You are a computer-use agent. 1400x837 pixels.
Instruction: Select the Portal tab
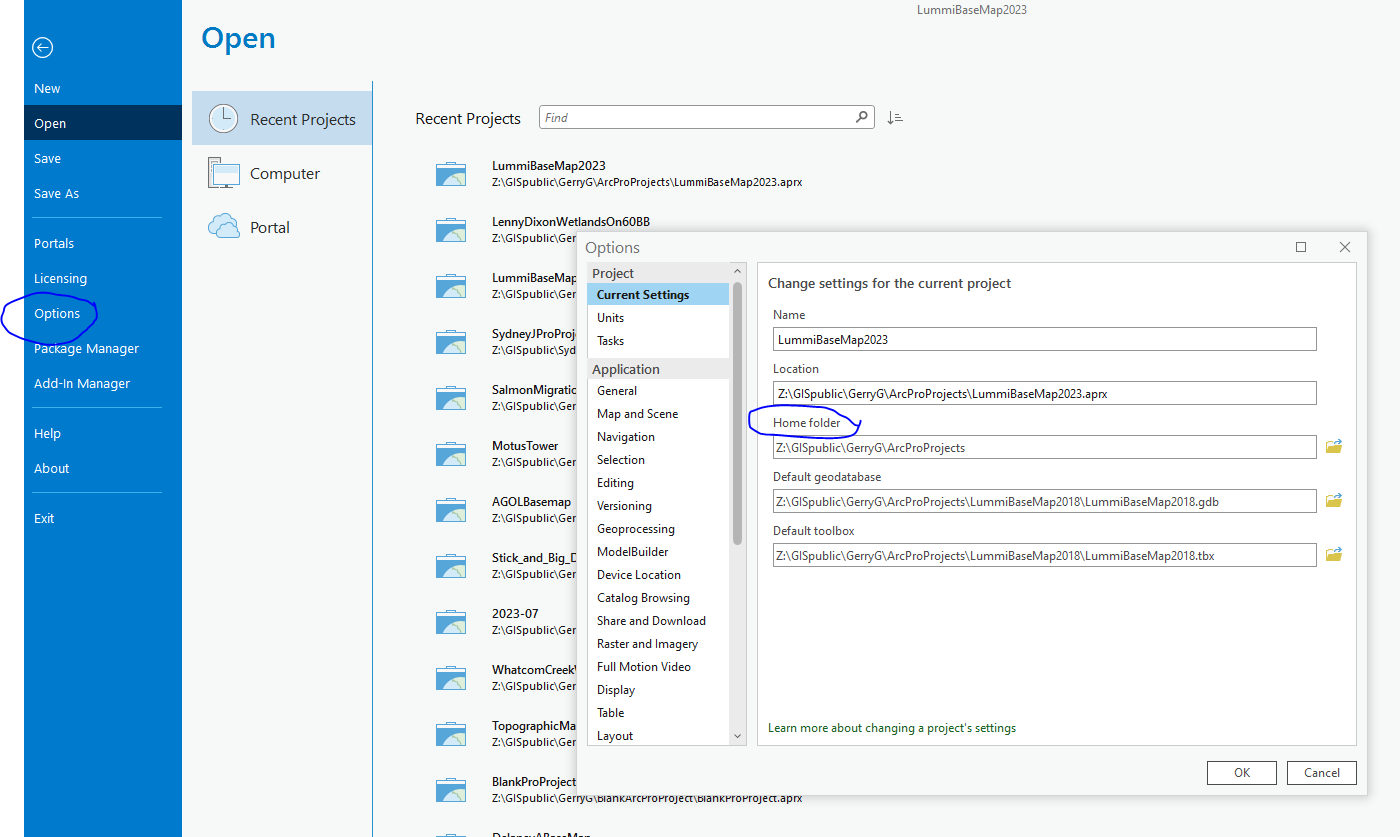click(x=282, y=227)
